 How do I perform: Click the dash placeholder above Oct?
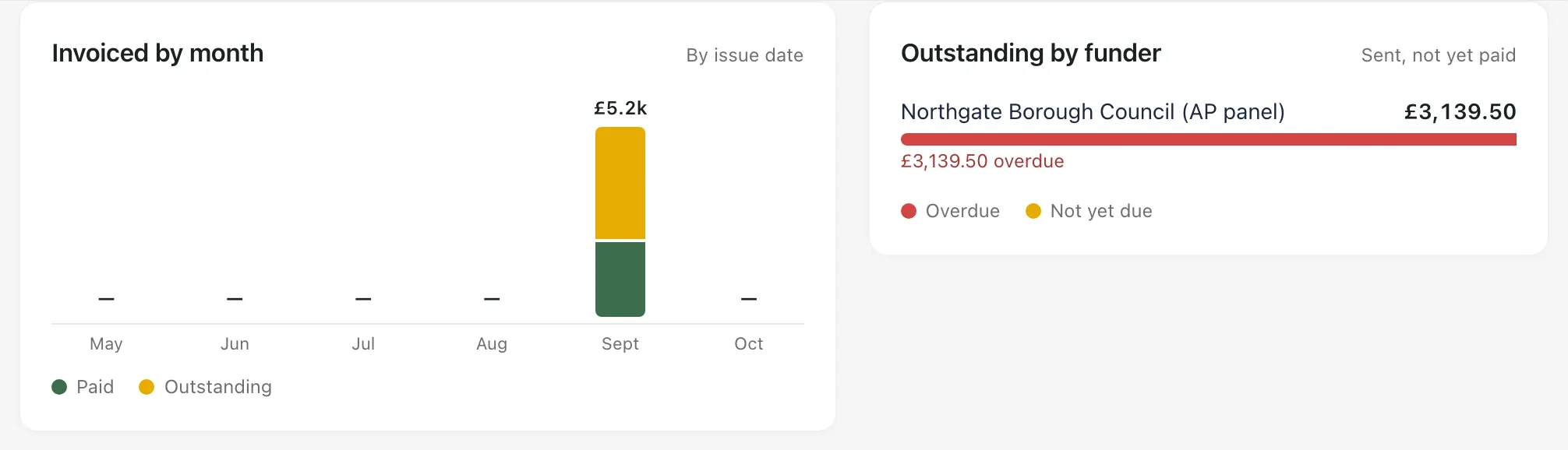tap(749, 299)
